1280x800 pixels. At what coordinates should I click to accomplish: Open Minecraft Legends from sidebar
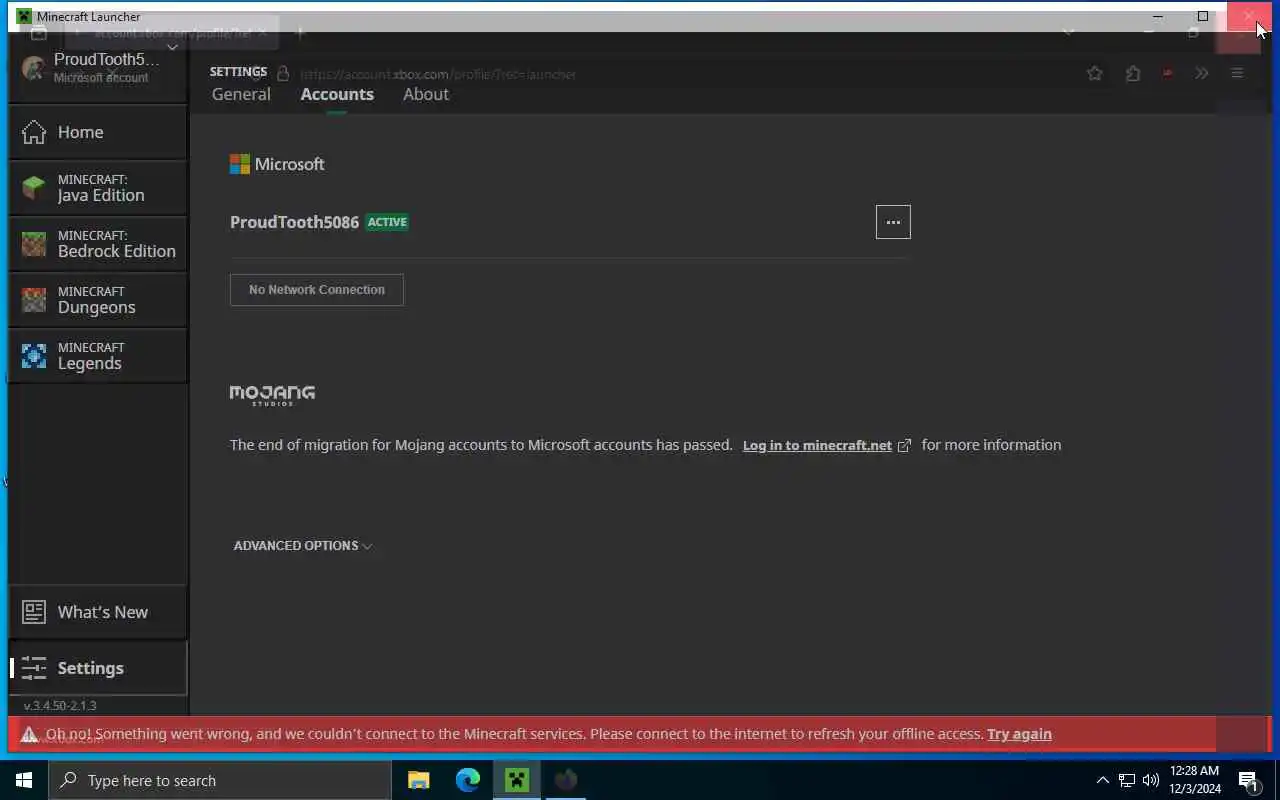tap(98, 356)
